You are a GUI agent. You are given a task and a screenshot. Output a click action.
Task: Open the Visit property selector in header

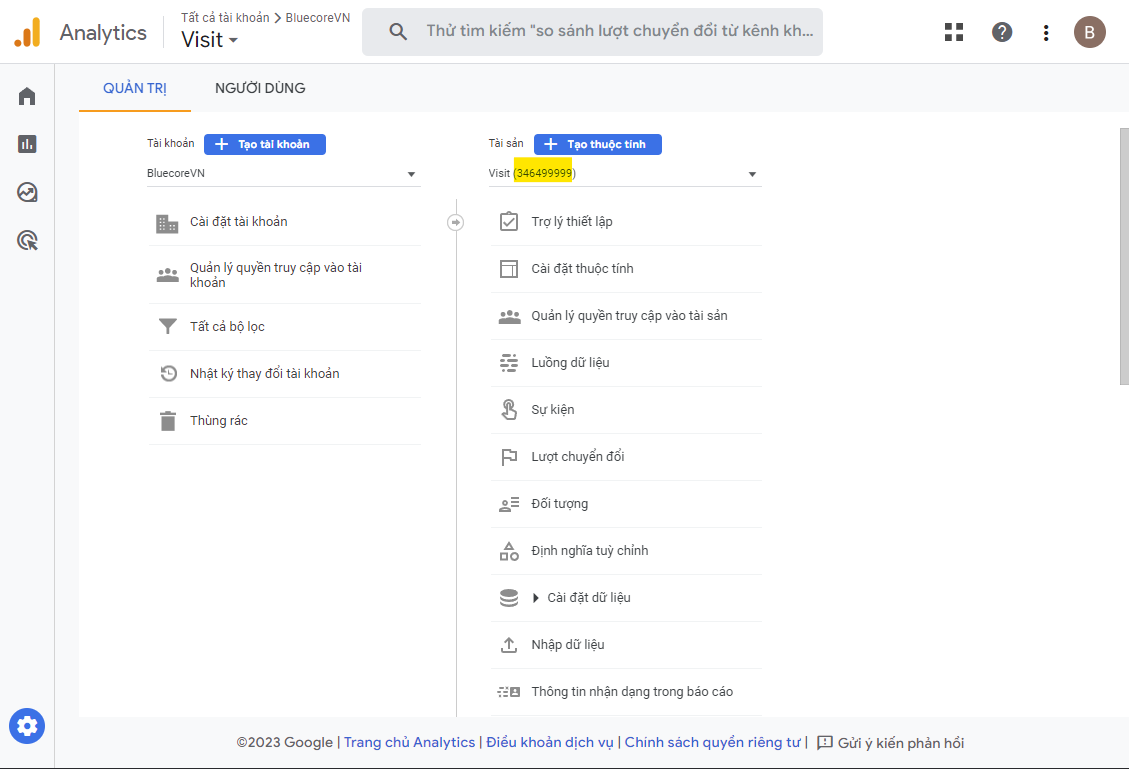click(x=210, y=40)
